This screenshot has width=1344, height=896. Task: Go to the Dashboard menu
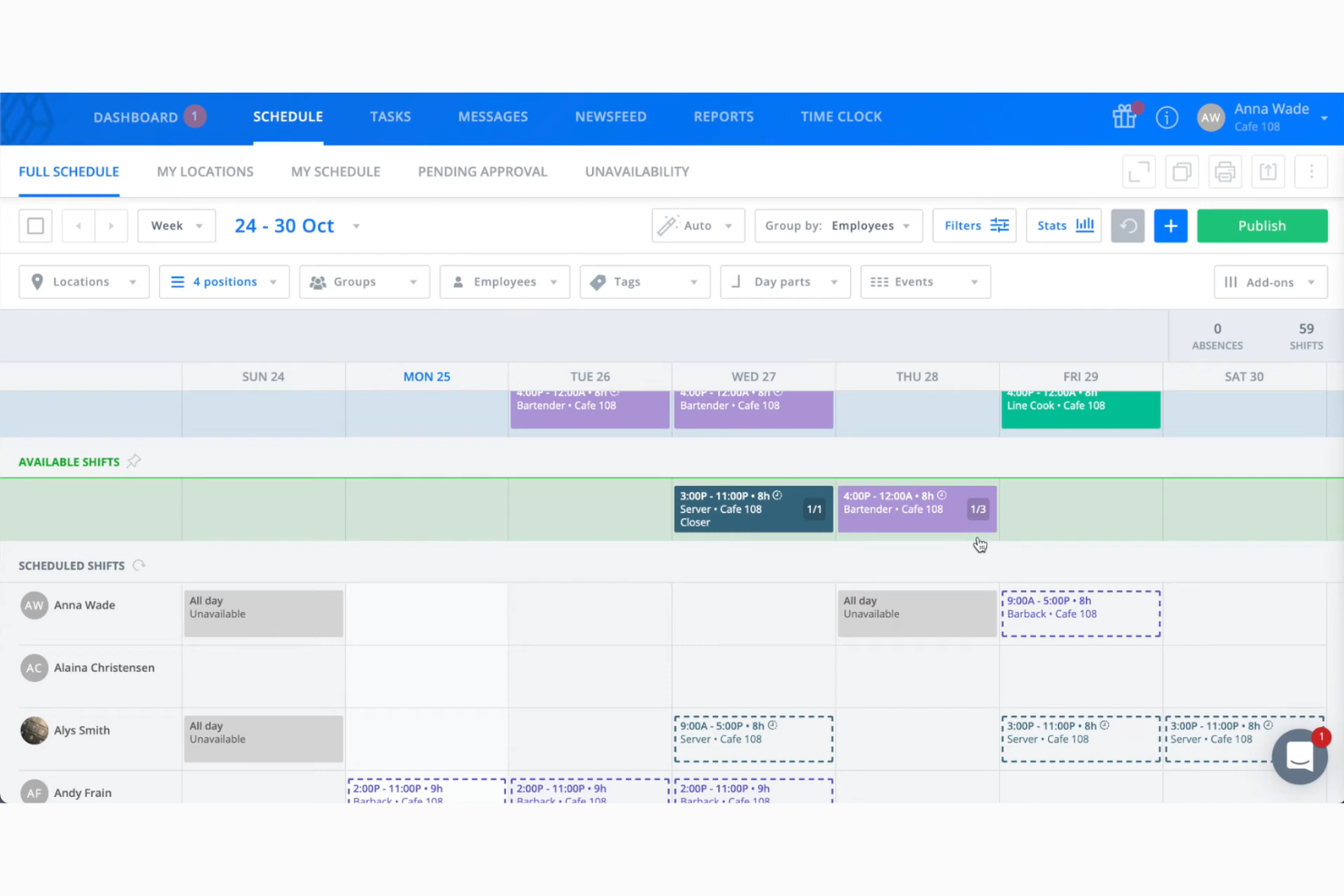click(135, 117)
